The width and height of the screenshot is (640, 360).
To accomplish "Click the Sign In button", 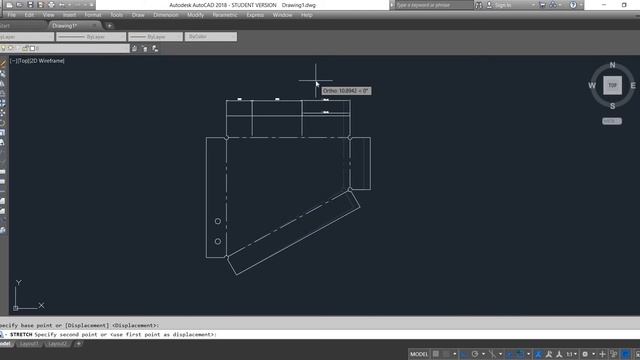I will point(503,5).
